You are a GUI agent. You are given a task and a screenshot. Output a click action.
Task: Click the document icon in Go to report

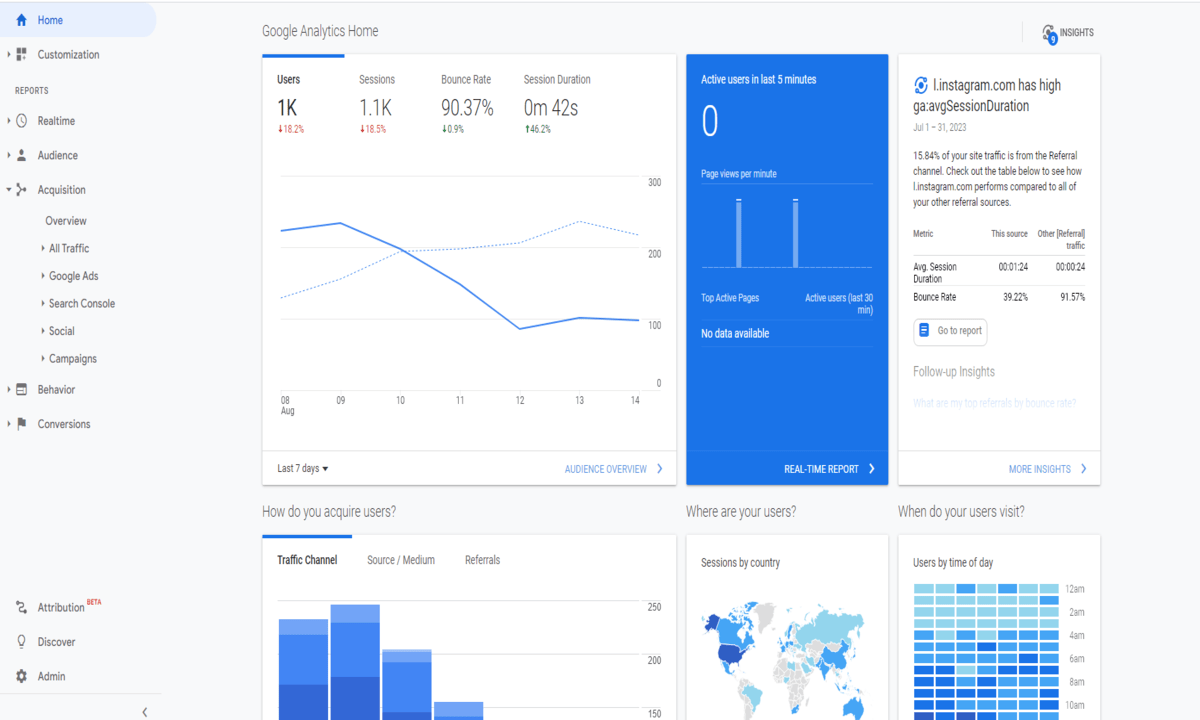[925, 331]
